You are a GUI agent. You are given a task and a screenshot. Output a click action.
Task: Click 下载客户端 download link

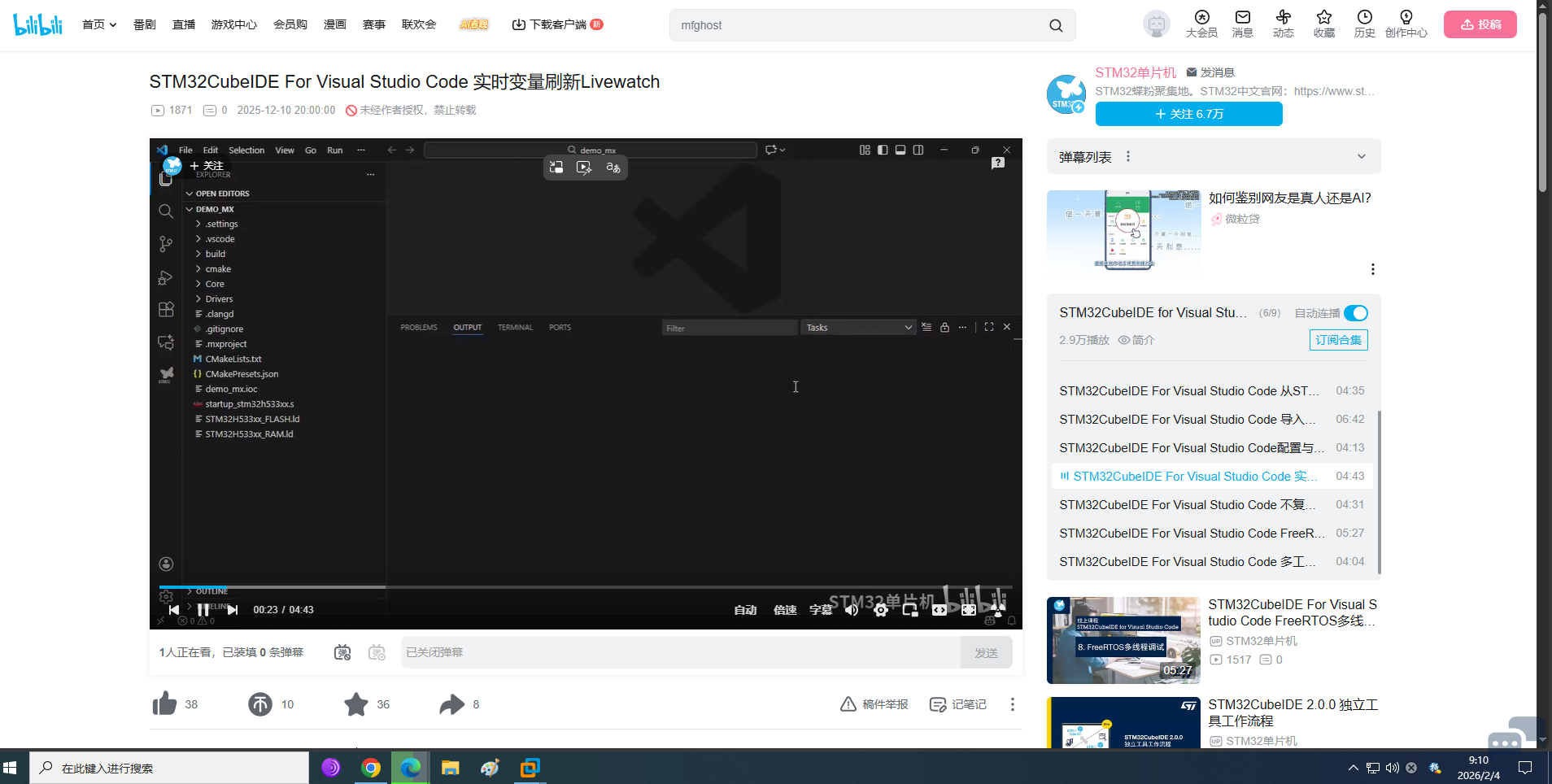pos(557,24)
